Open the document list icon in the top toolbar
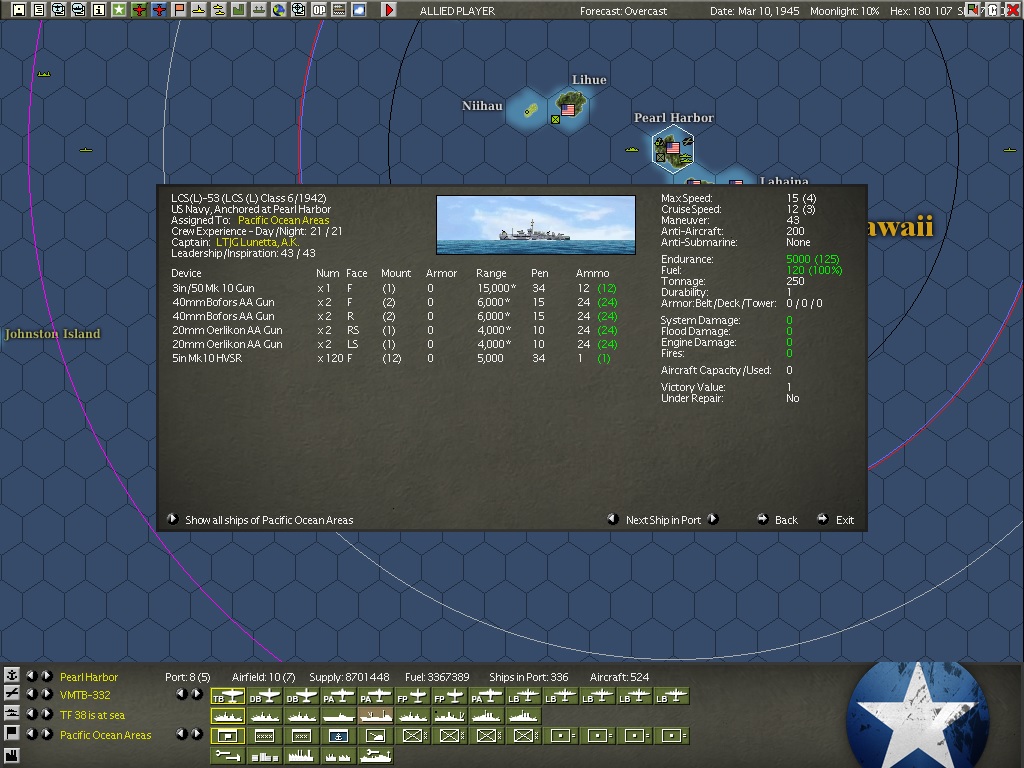Viewport: 1024px width, 768px height. [x=39, y=10]
